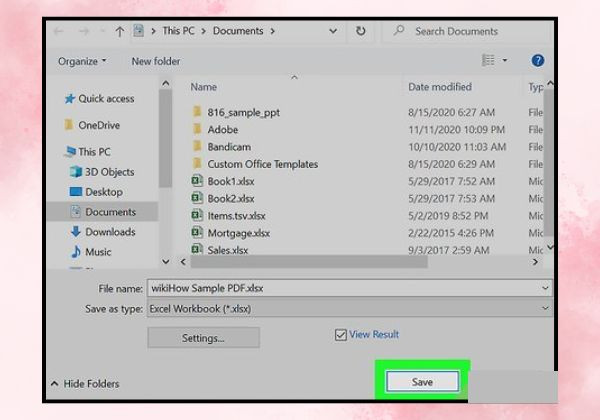Toggle the View Result checkbox
Image resolution: width=600 pixels, height=420 pixels.
click(340, 335)
